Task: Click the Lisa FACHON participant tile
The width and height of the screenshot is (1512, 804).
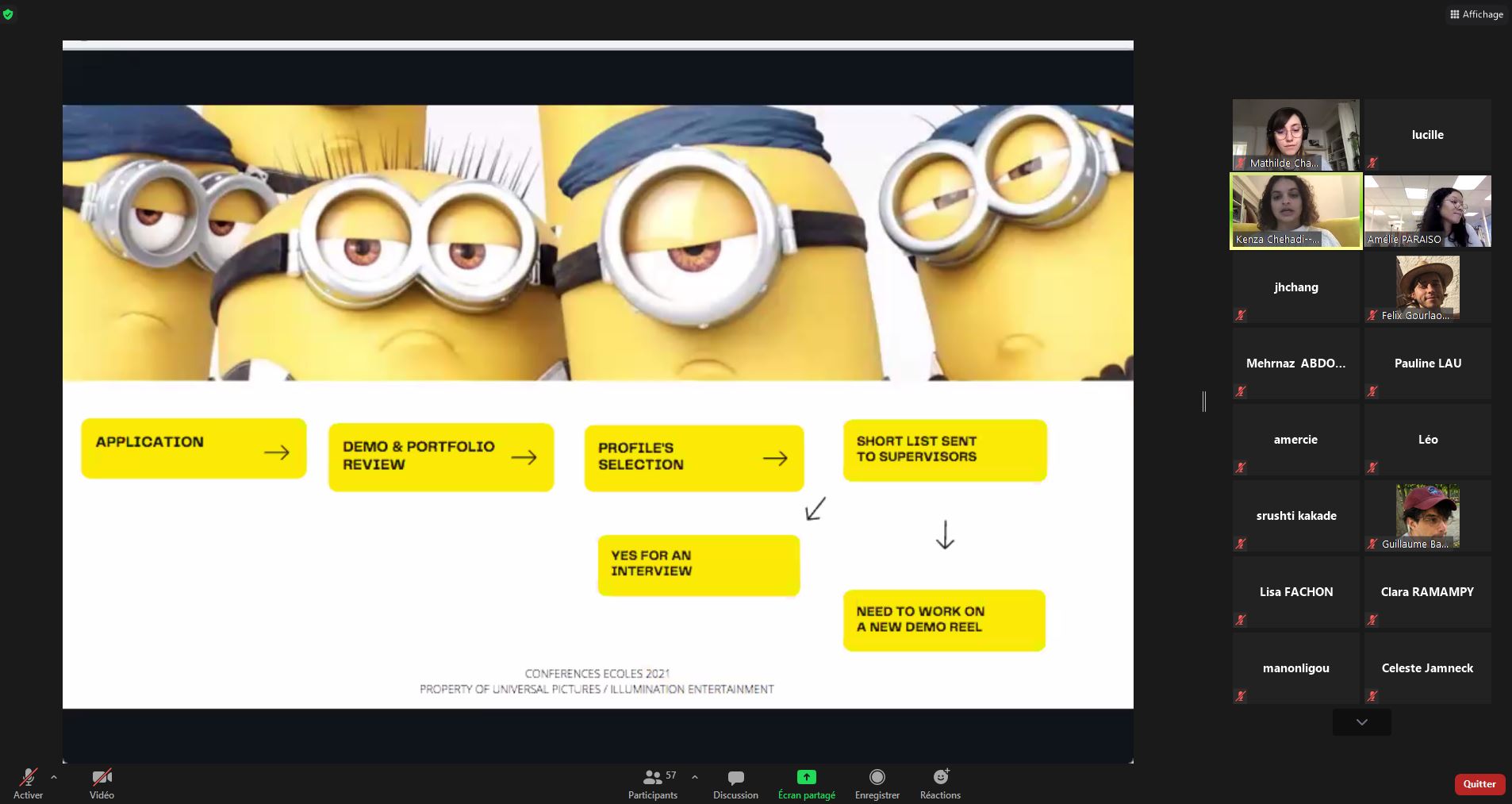Action: [1296, 592]
